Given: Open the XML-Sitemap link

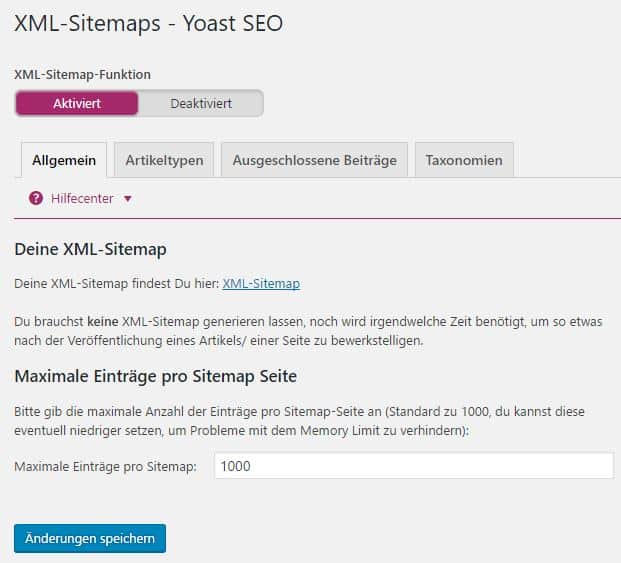Looking at the screenshot, I should 261,283.
